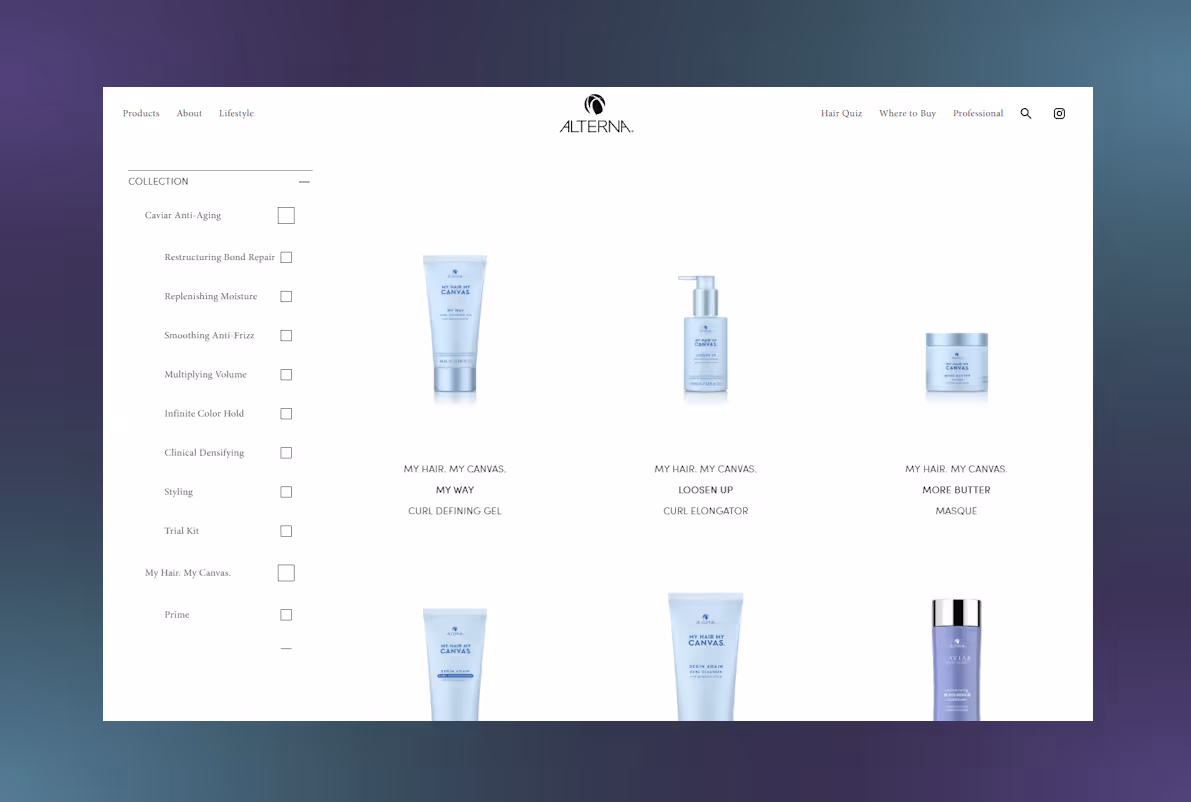Click the Alterna logo
Image resolution: width=1191 pixels, height=802 pixels.
tap(596, 114)
